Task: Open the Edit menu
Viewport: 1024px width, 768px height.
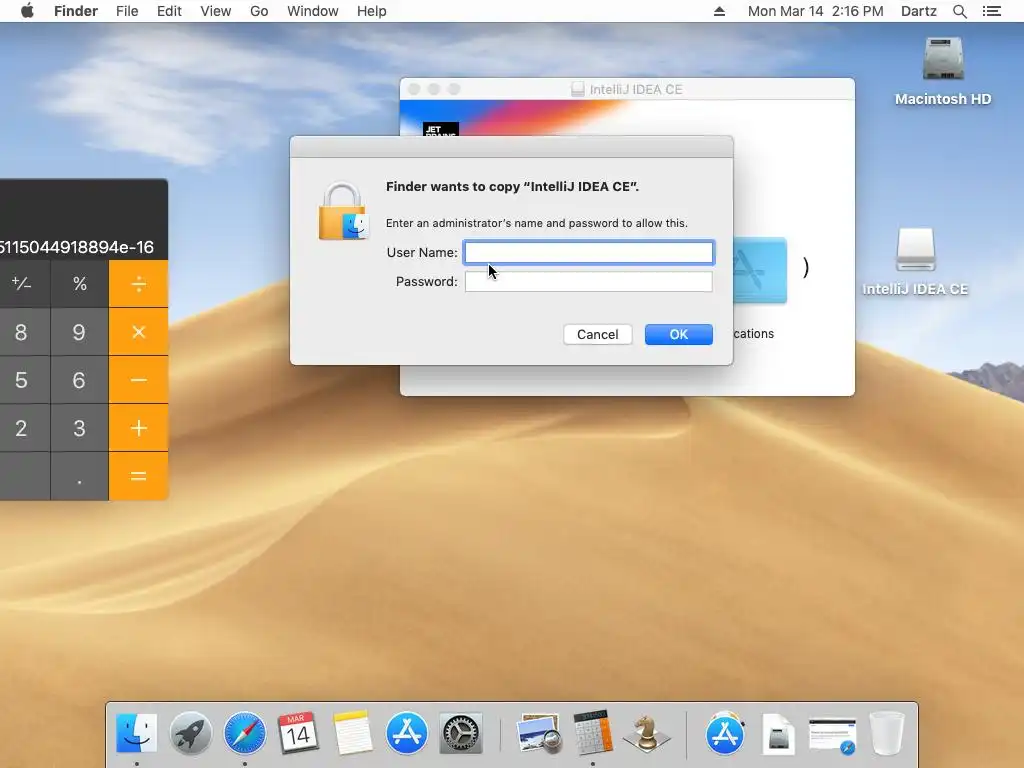Action: (169, 11)
